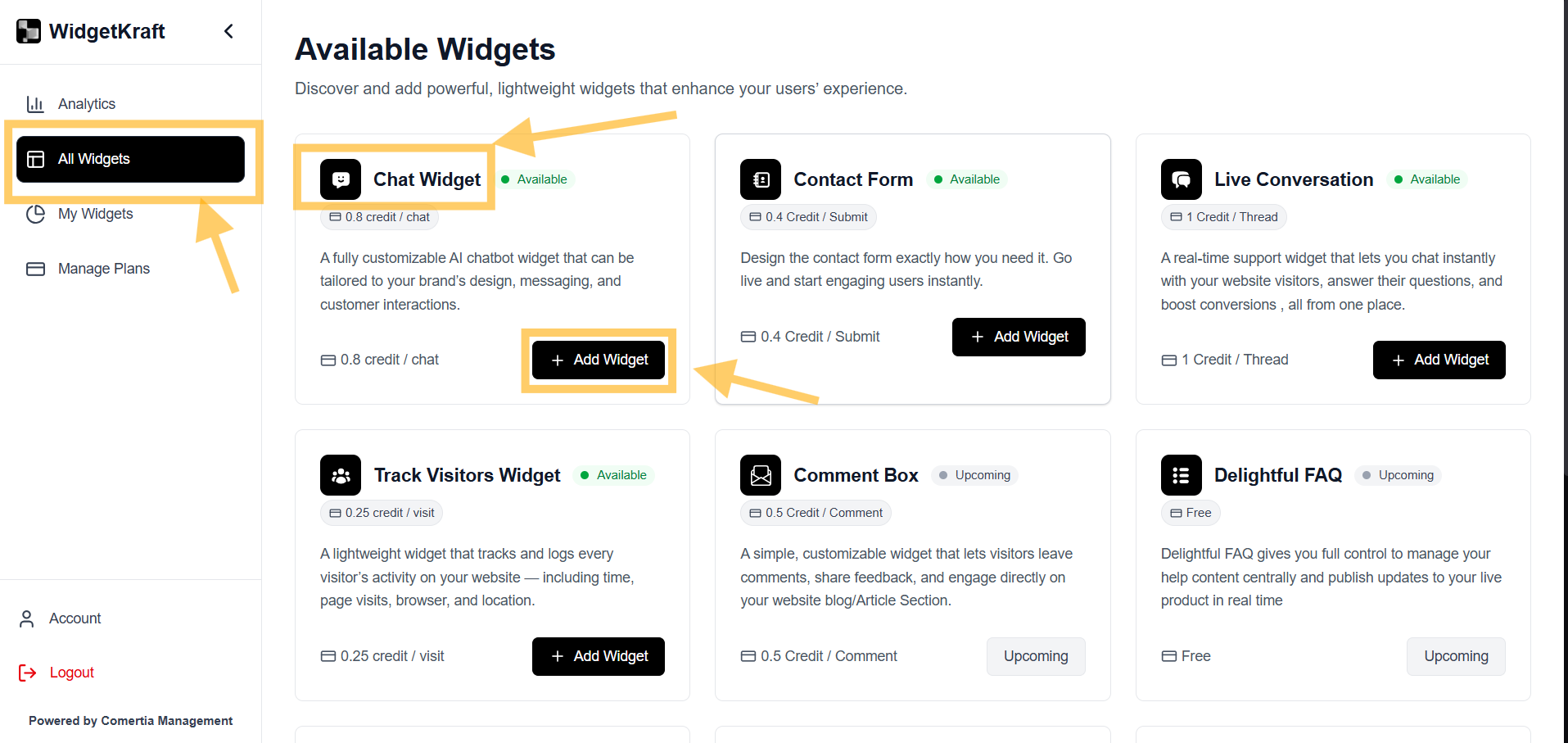1568x743 pixels.
Task: Click the Logout arrow icon
Action: tap(27, 672)
